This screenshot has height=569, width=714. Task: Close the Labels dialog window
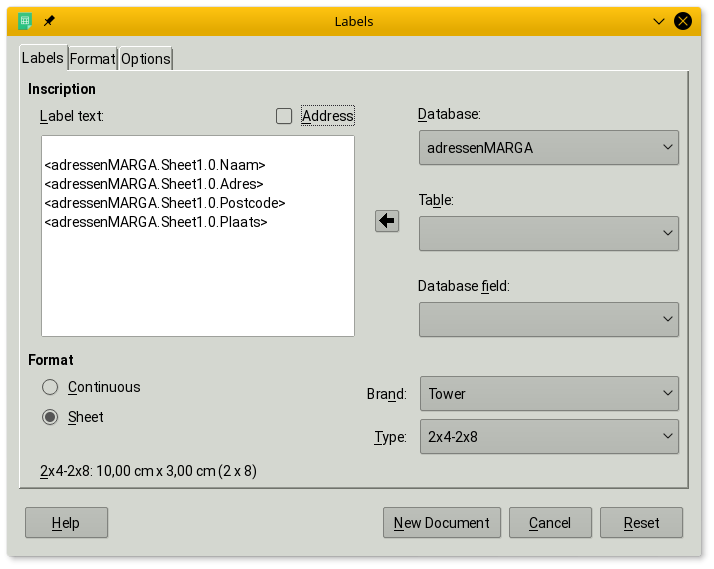point(683,20)
